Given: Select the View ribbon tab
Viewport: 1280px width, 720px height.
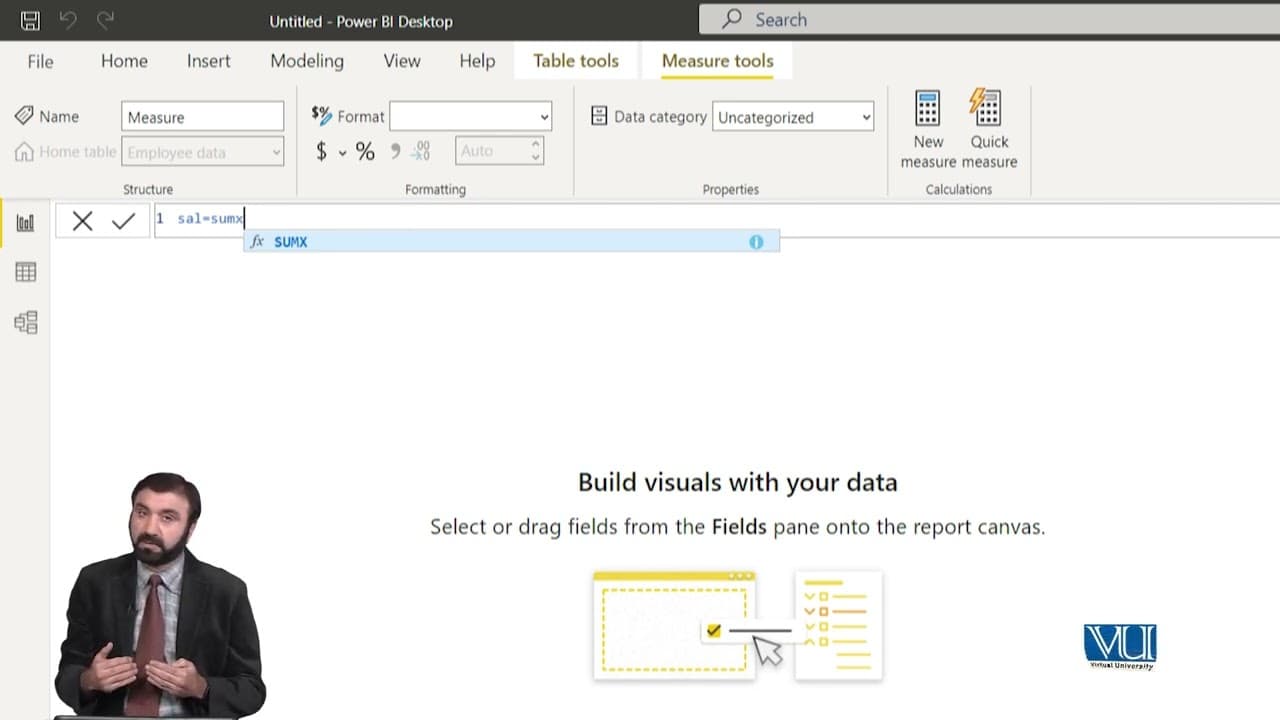Looking at the screenshot, I should tap(402, 61).
